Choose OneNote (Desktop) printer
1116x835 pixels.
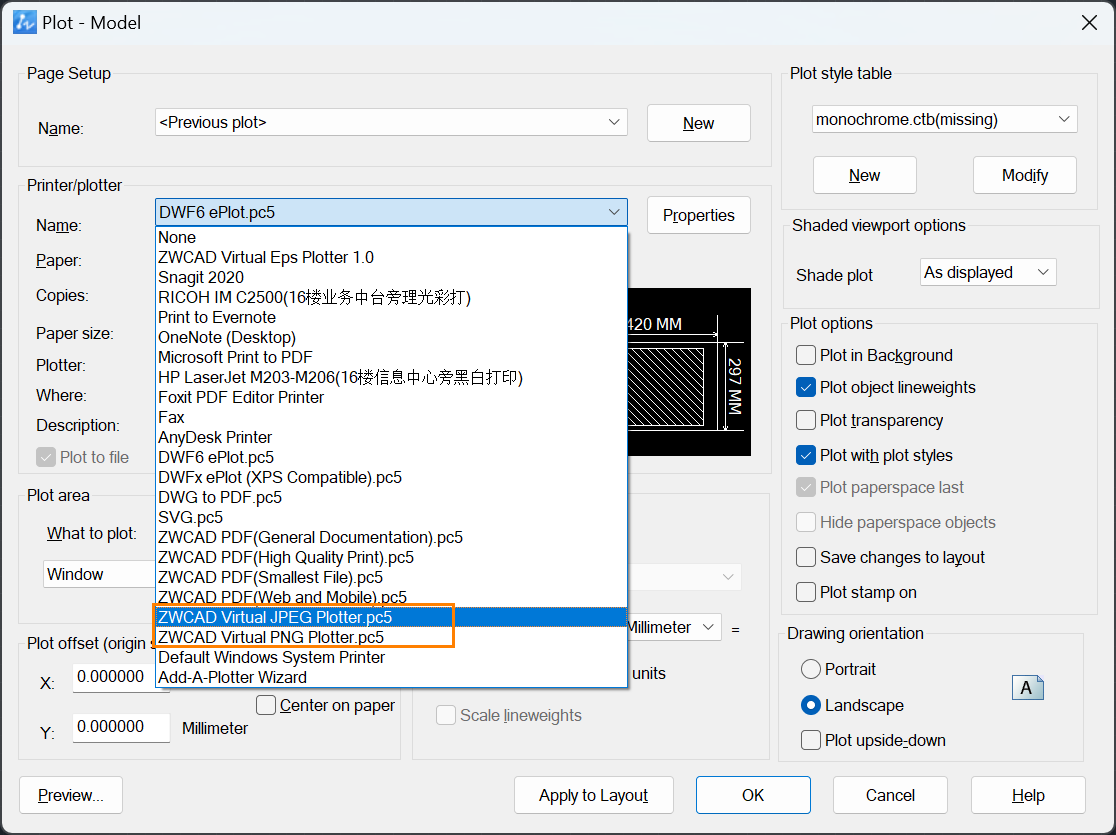pyautogui.click(x=391, y=337)
